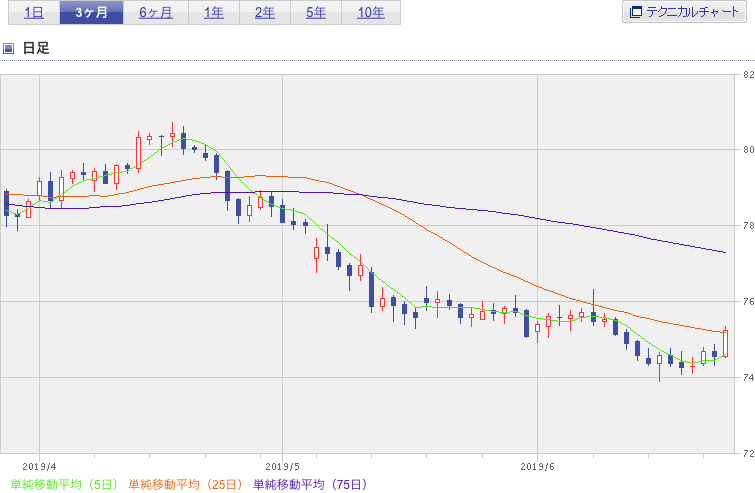
Task: Click the 単純移動平均（75日） legend label
Action: [311, 484]
